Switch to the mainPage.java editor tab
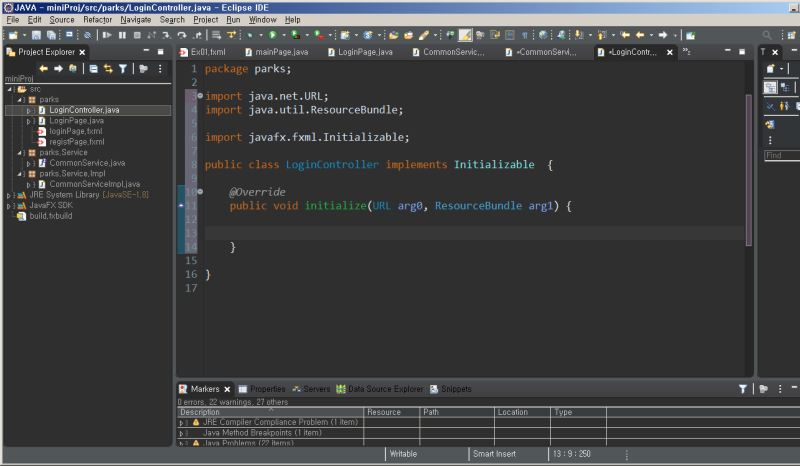 [x=277, y=52]
